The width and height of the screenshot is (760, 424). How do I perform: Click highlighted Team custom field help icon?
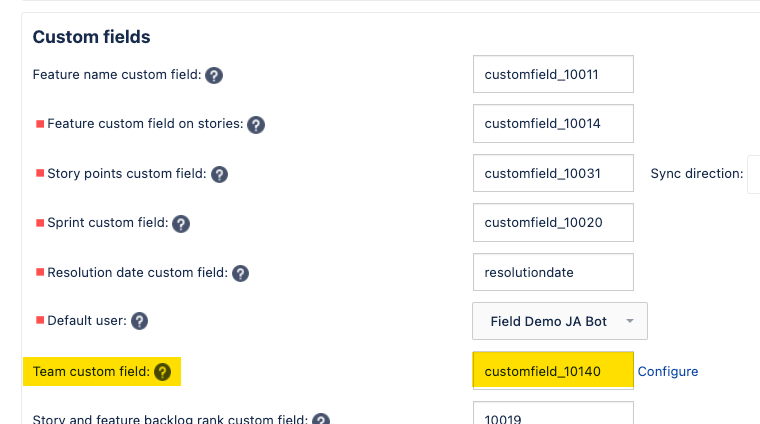click(163, 372)
